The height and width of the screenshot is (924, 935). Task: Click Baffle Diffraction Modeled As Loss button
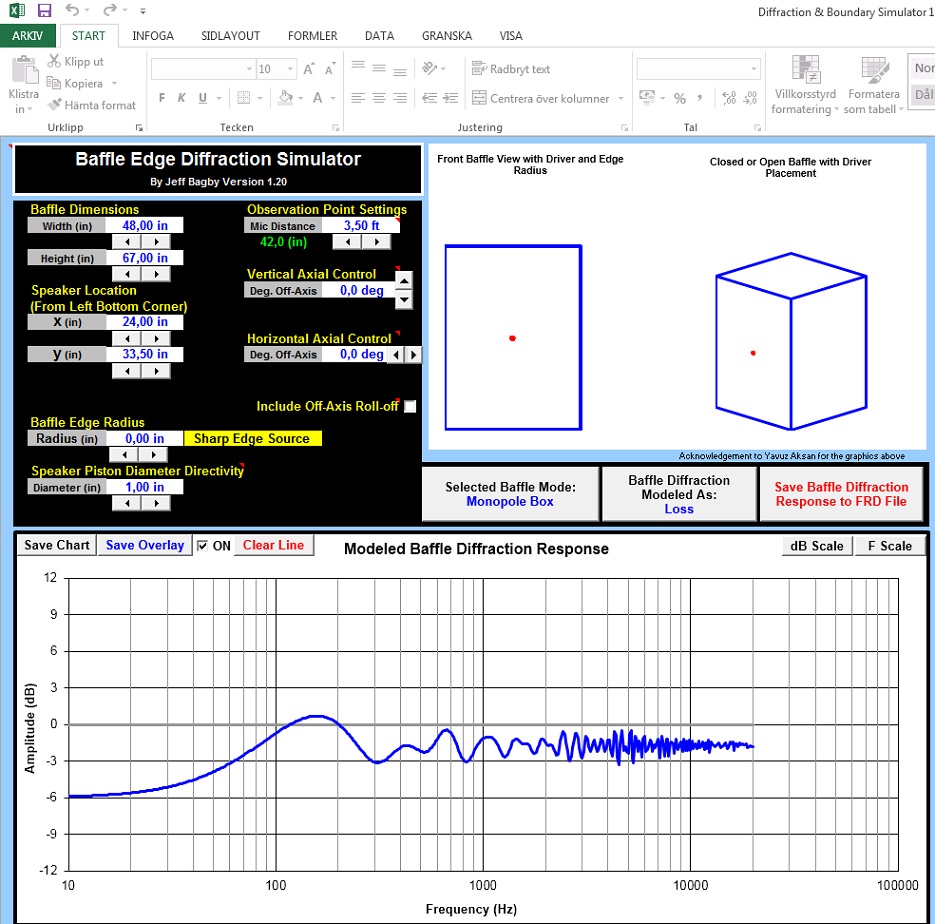(679, 494)
